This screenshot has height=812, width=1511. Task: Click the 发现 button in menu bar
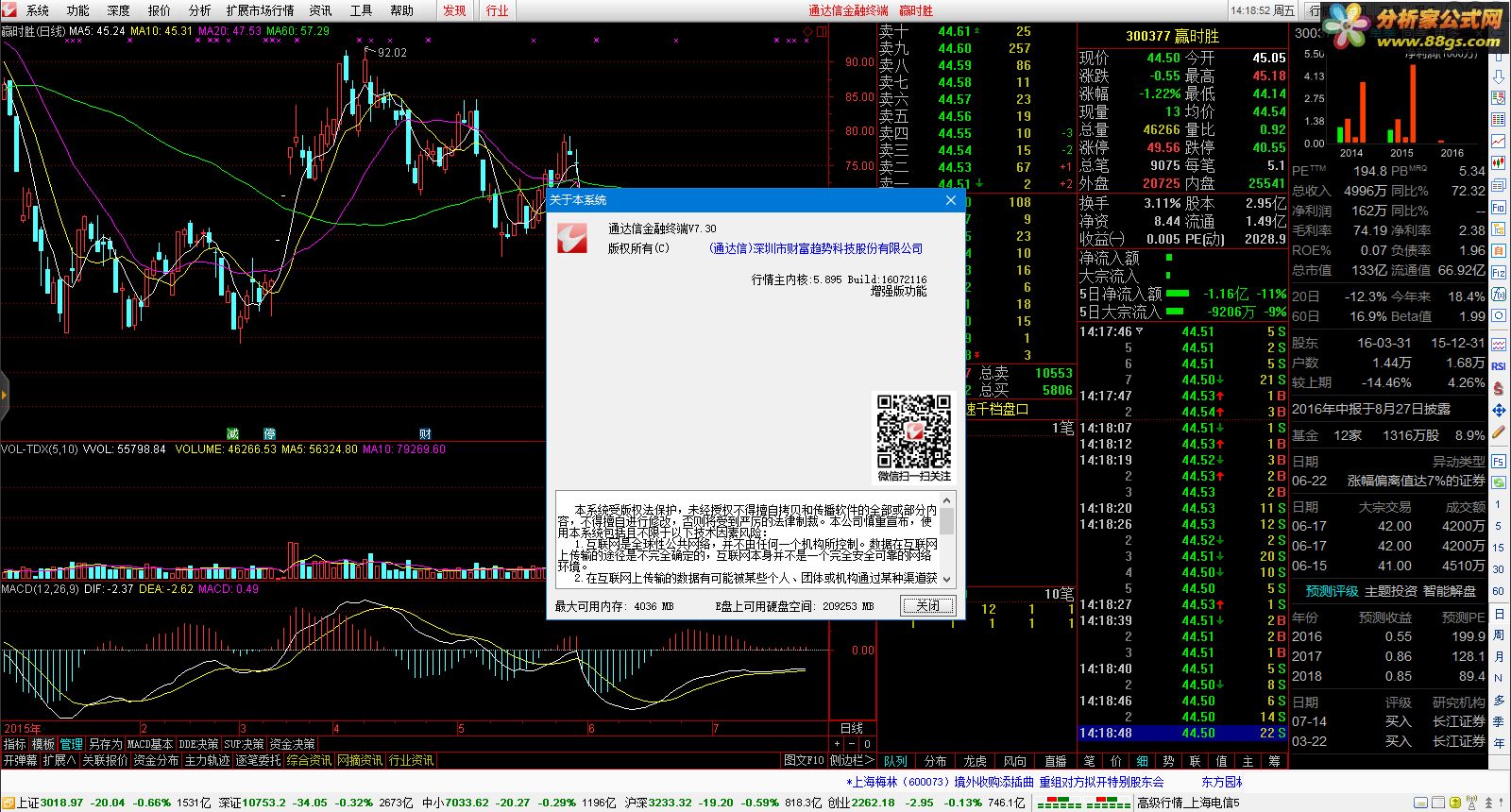pos(454,10)
